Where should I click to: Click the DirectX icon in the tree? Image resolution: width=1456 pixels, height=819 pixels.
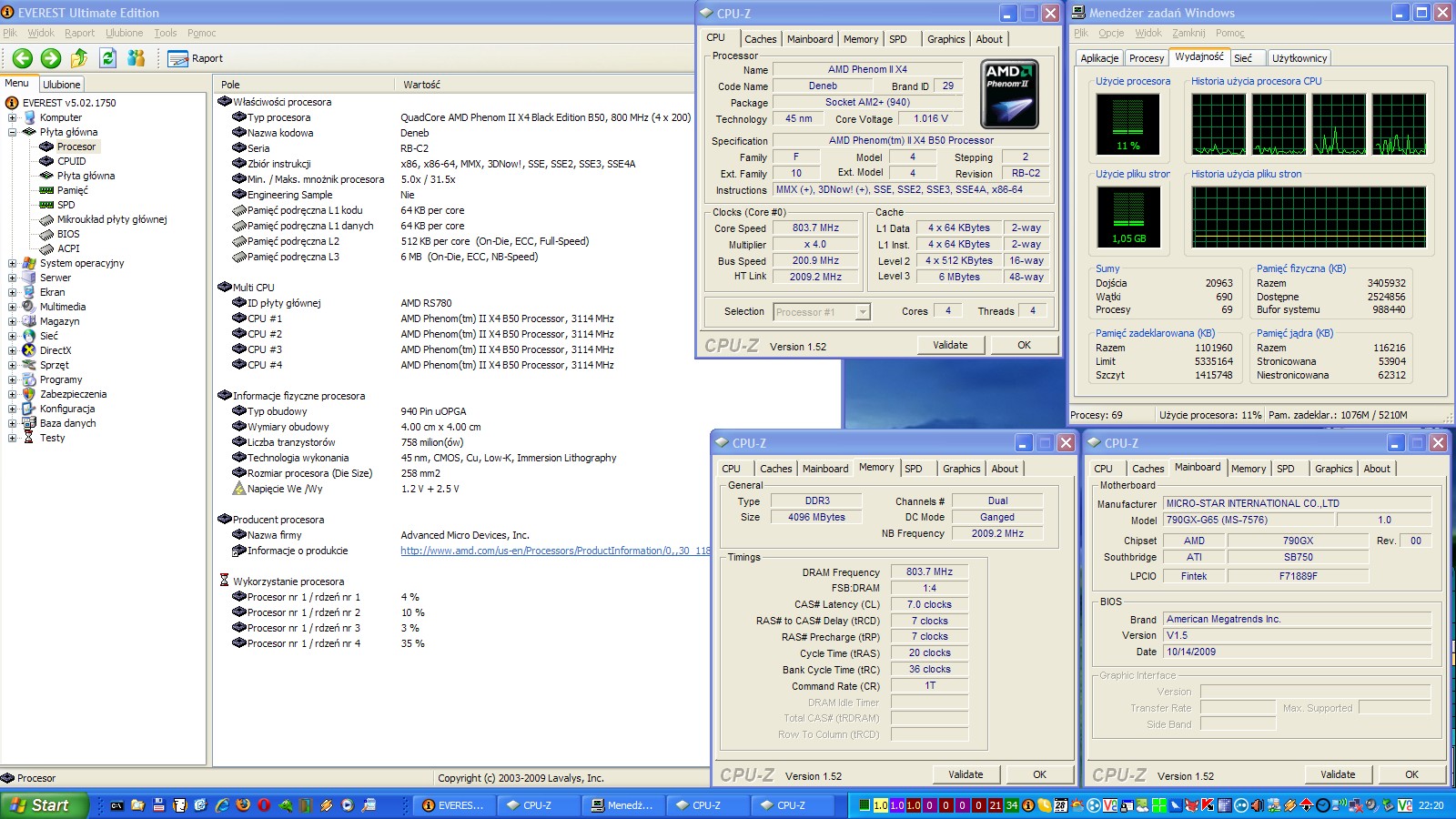29,350
